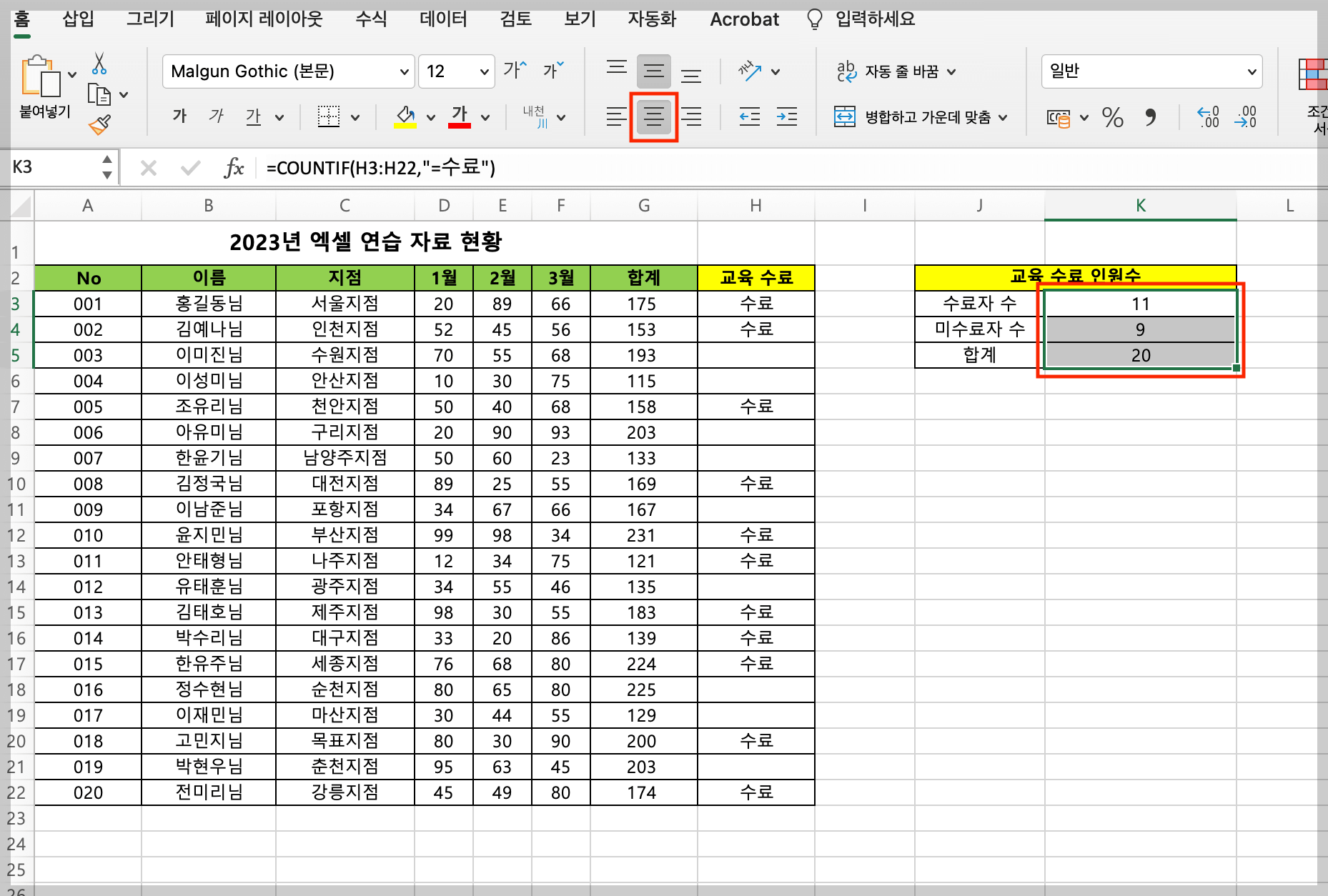Open the borders dropdown arrow
Viewport: 1328px width, 896px height.
(x=356, y=116)
